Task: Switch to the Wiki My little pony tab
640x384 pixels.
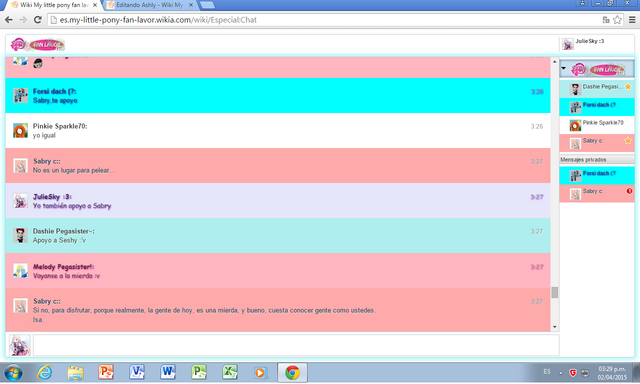Action: (x=54, y=5)
